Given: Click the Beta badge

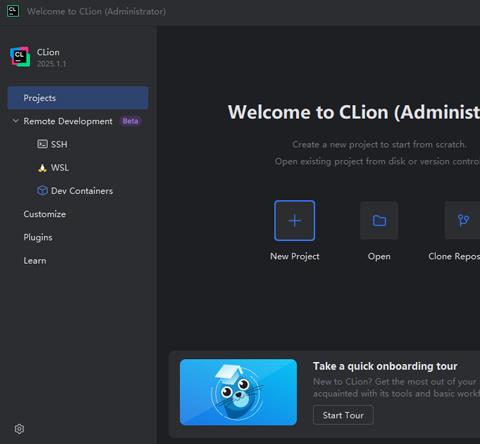Looking at the screenshot, I should (130, 121).
